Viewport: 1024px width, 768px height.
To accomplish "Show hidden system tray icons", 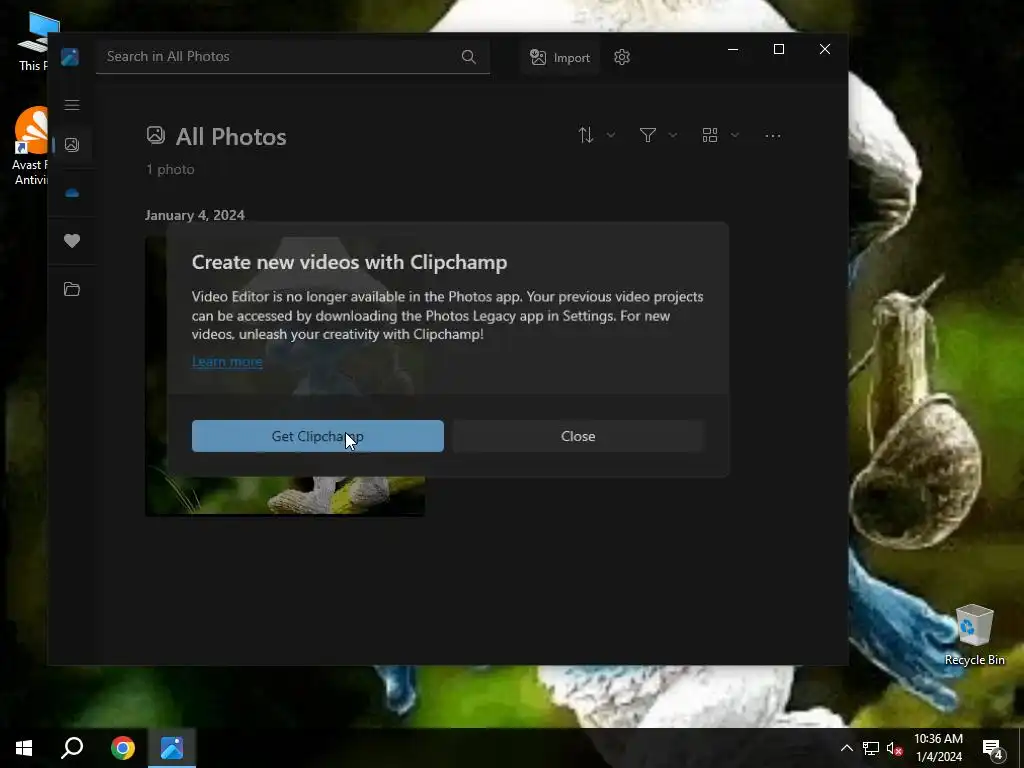I will [x=846, y=748].
